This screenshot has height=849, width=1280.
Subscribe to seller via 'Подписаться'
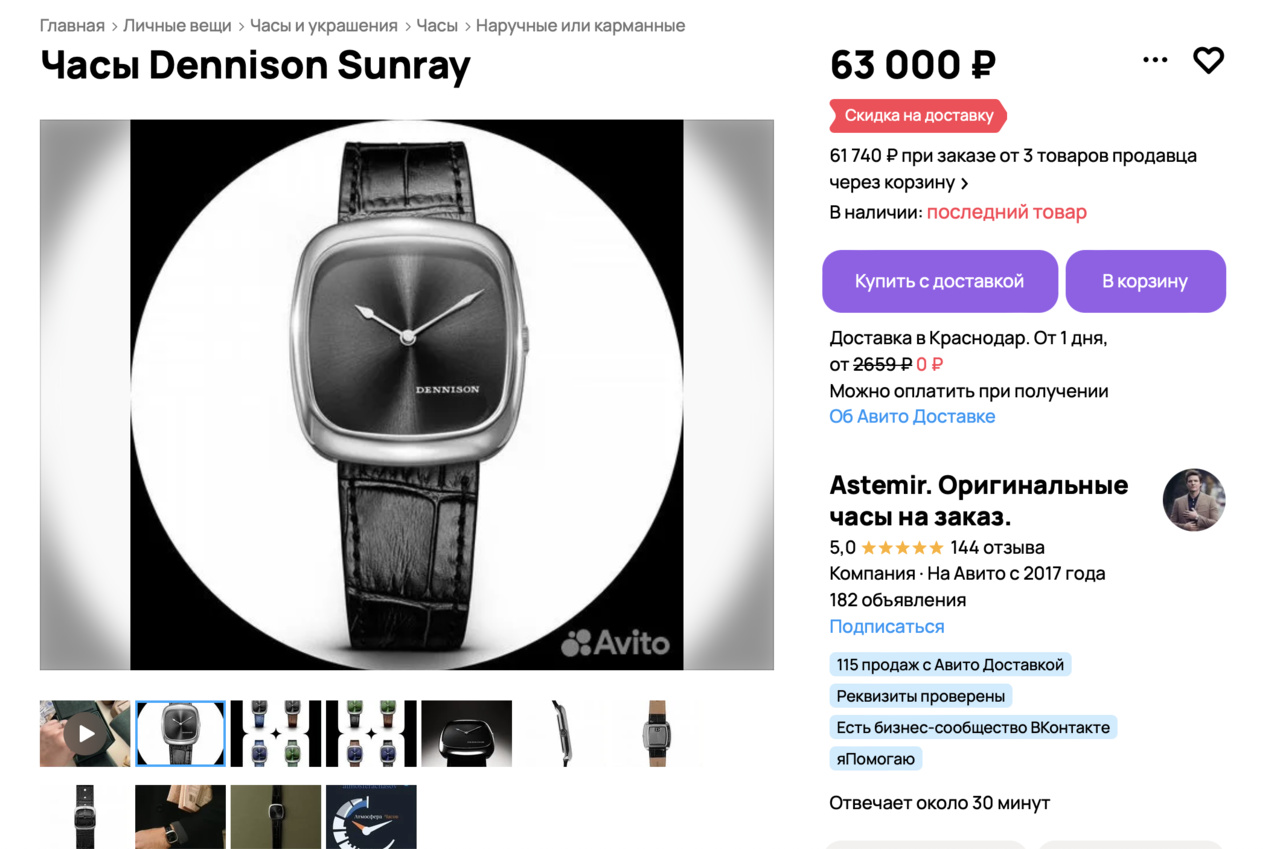[x=887, y=626]
